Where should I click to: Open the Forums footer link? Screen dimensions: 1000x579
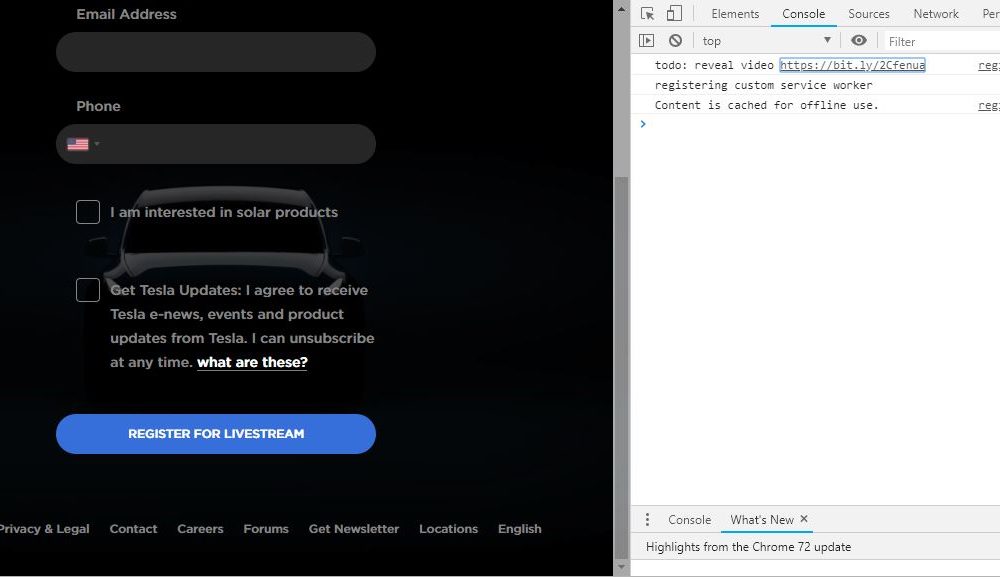click(266, 529)
